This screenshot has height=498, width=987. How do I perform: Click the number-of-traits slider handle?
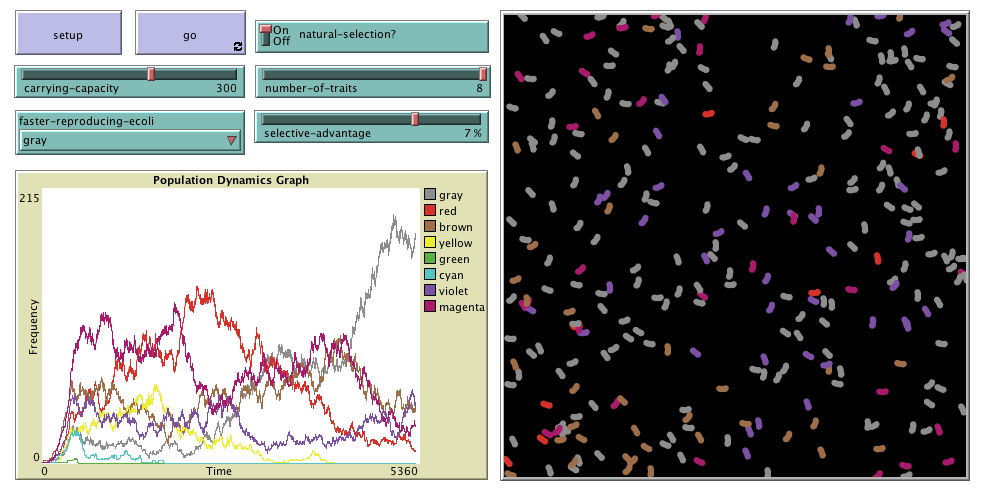483,74
